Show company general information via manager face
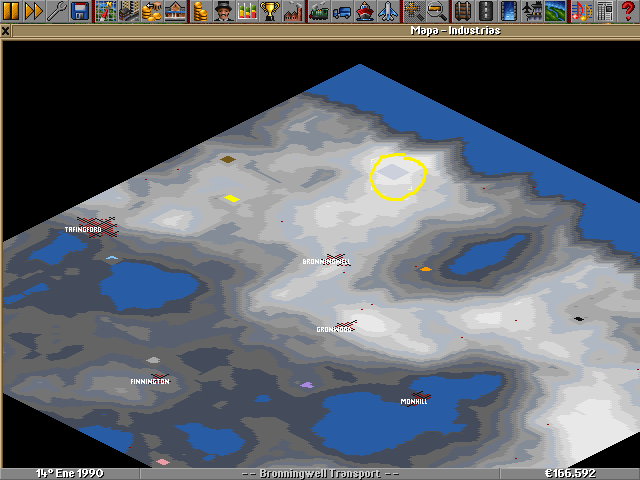This screenshot has width=640, height=480. tap(223, 11)
